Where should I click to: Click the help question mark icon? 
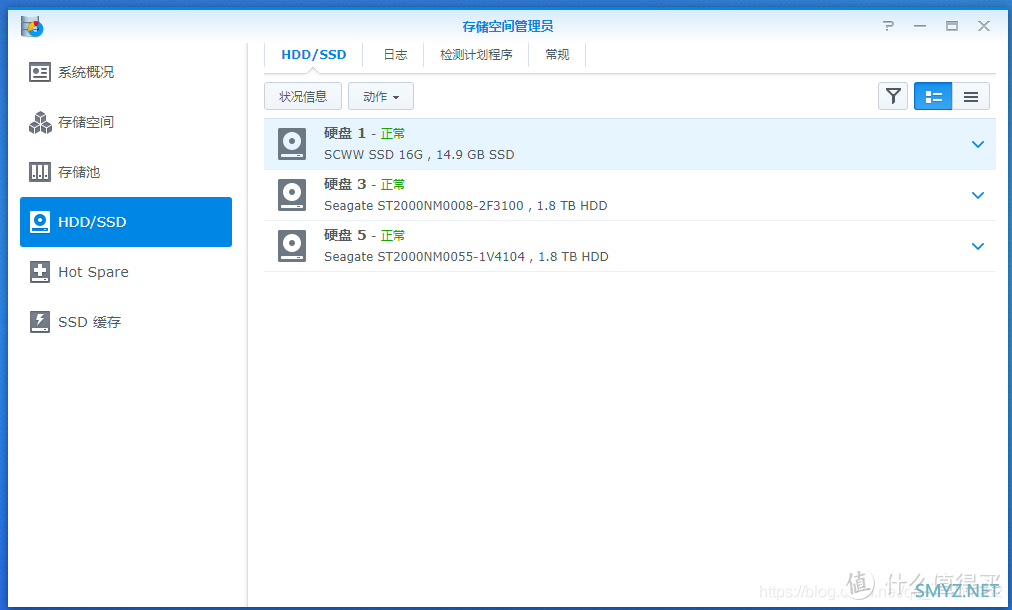pyautogui.click(x=889, y=26)
